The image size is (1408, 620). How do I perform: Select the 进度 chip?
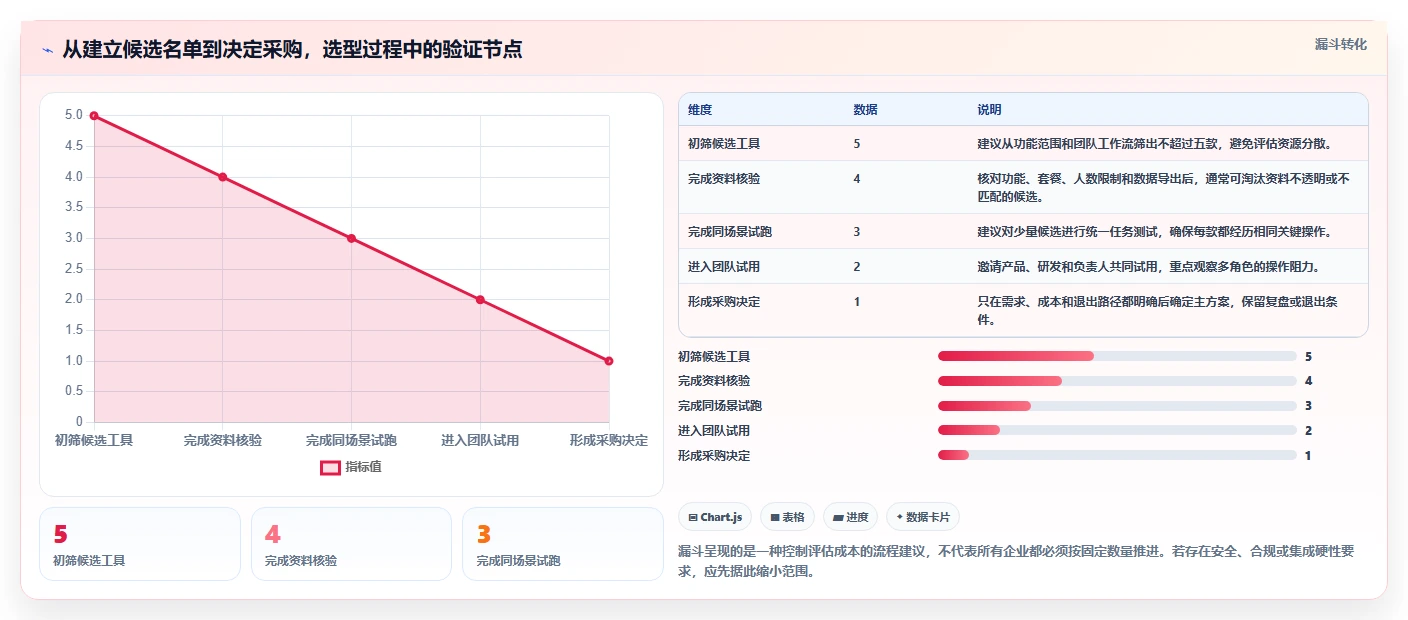pos(851,517)
